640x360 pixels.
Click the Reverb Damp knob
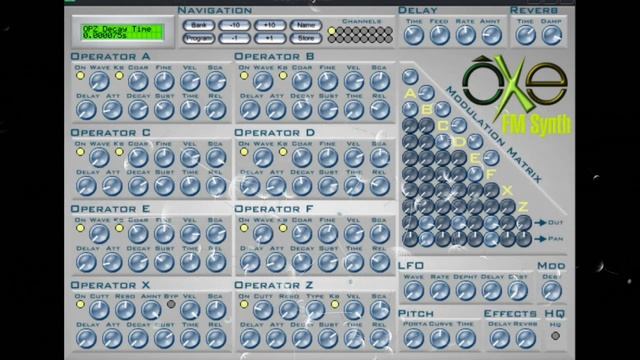coord(551,36)
